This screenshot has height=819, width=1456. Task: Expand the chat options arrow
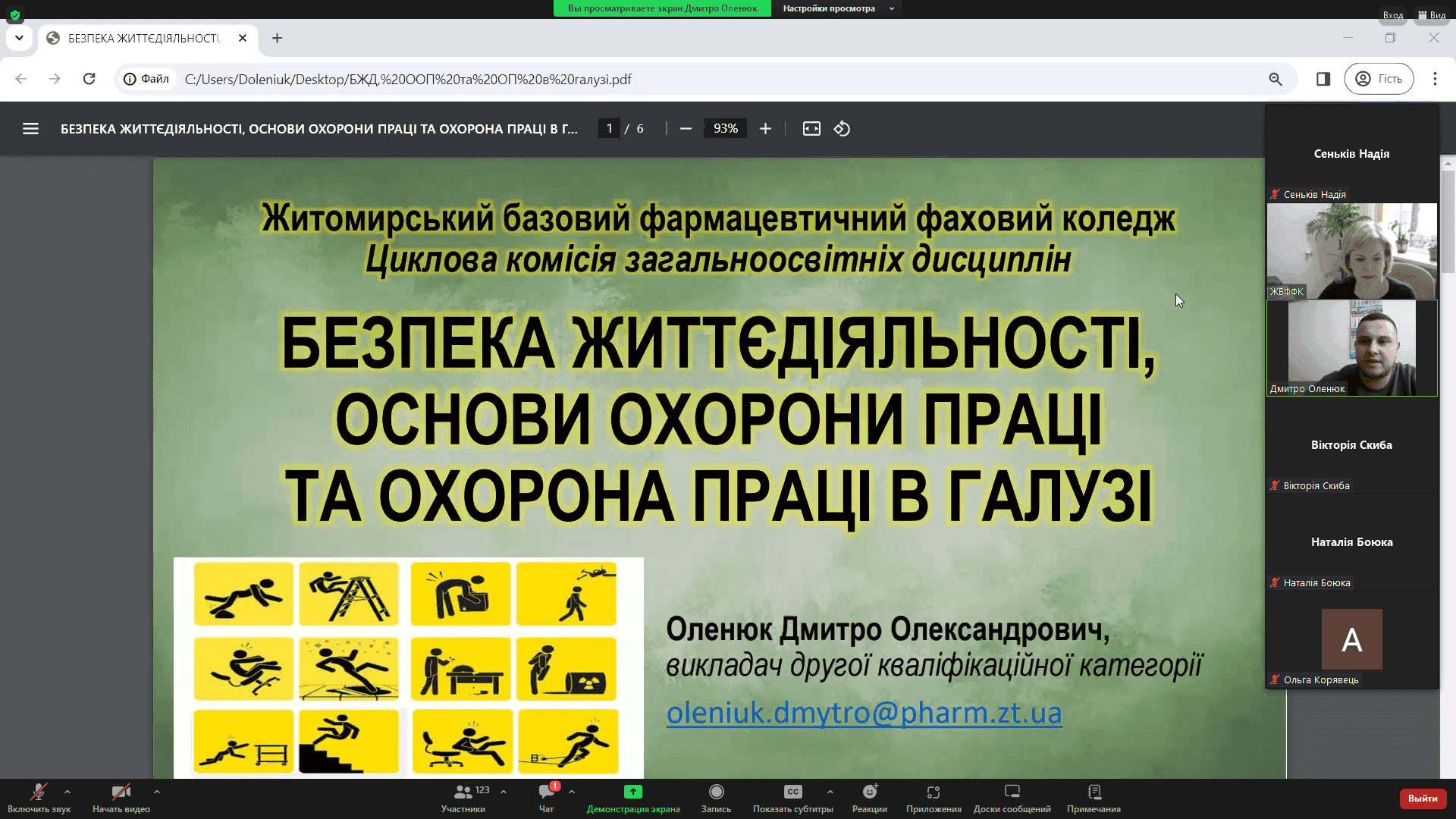[x=572, y=792]
